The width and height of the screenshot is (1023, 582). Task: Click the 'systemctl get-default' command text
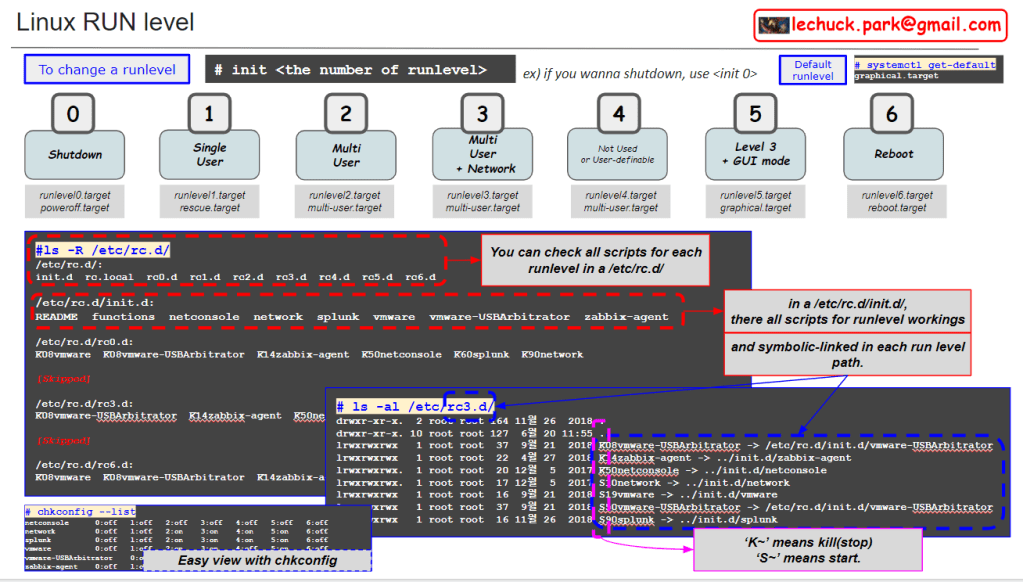click(x=929, y=64)
